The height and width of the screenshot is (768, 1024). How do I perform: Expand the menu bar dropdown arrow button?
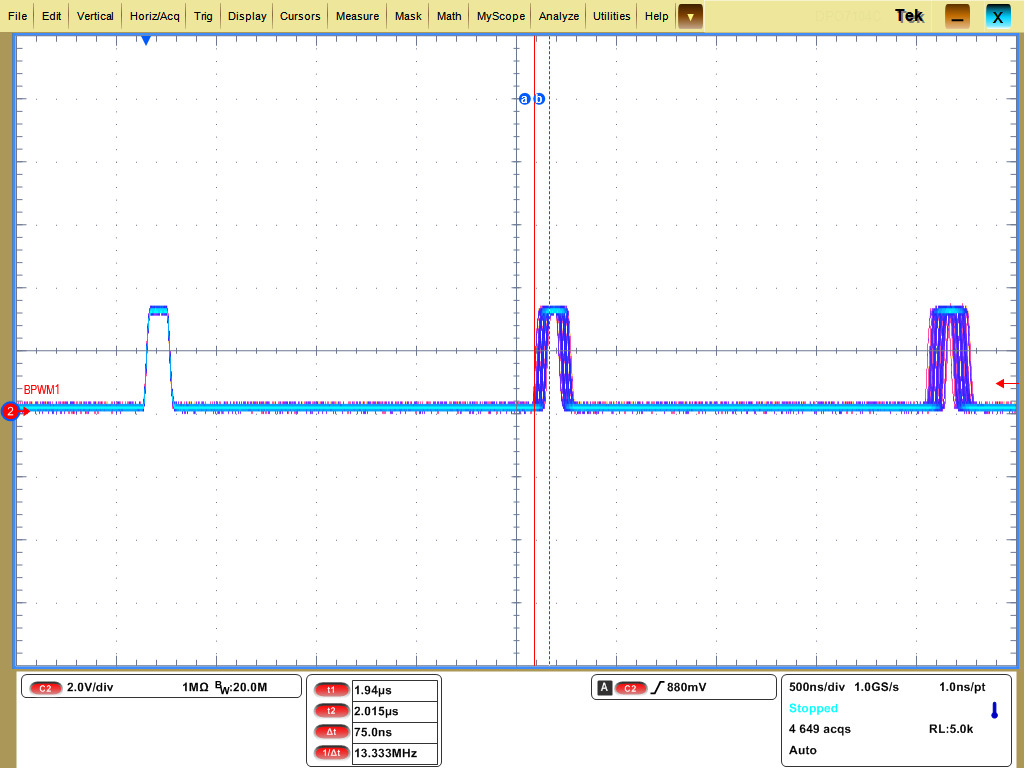click(x=690, y=16)
